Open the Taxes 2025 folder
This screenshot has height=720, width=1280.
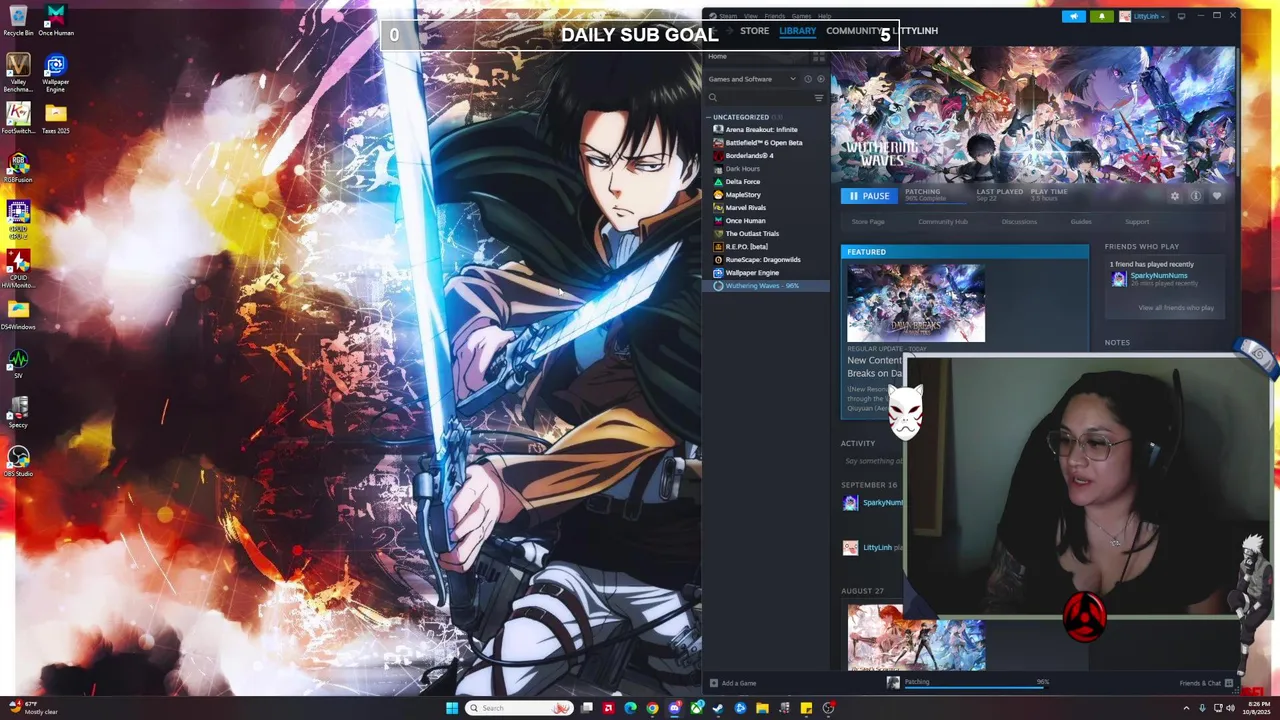click(56, 118)
